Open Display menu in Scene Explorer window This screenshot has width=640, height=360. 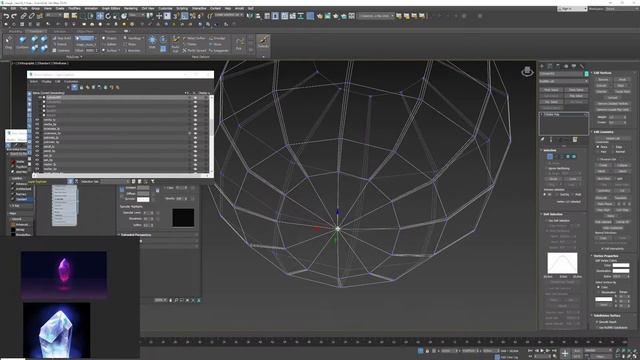[47, 81]
